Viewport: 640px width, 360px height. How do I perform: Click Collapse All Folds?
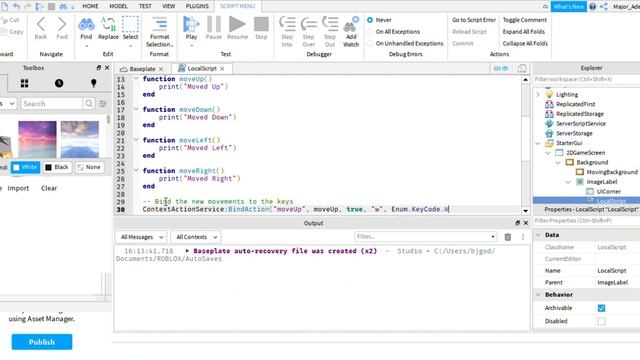[525, 43]
